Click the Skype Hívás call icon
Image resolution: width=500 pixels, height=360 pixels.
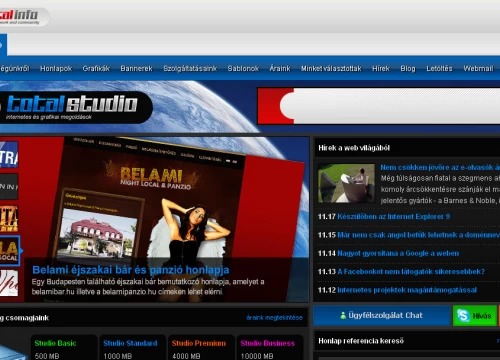click(463, 315)
